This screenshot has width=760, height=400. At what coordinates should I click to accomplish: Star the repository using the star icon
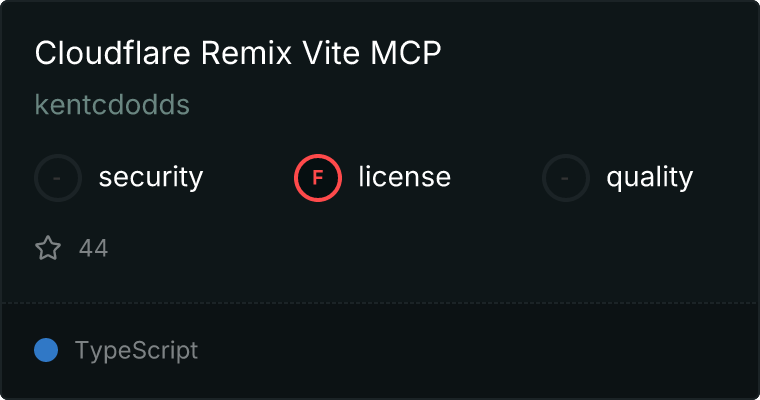48,248
